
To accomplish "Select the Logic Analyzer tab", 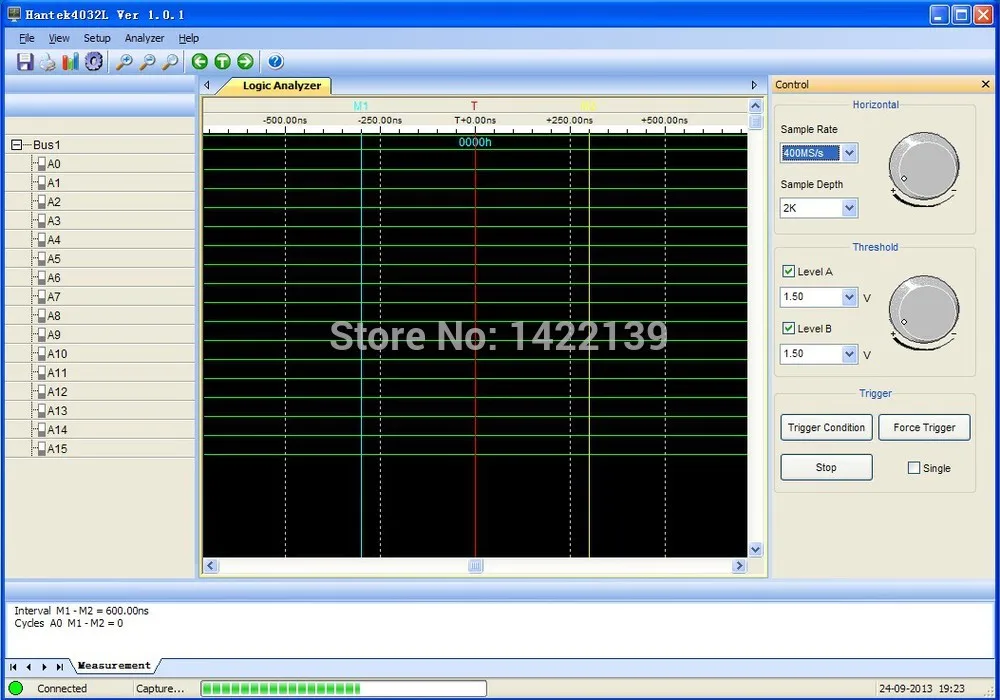I will point(281,85).
